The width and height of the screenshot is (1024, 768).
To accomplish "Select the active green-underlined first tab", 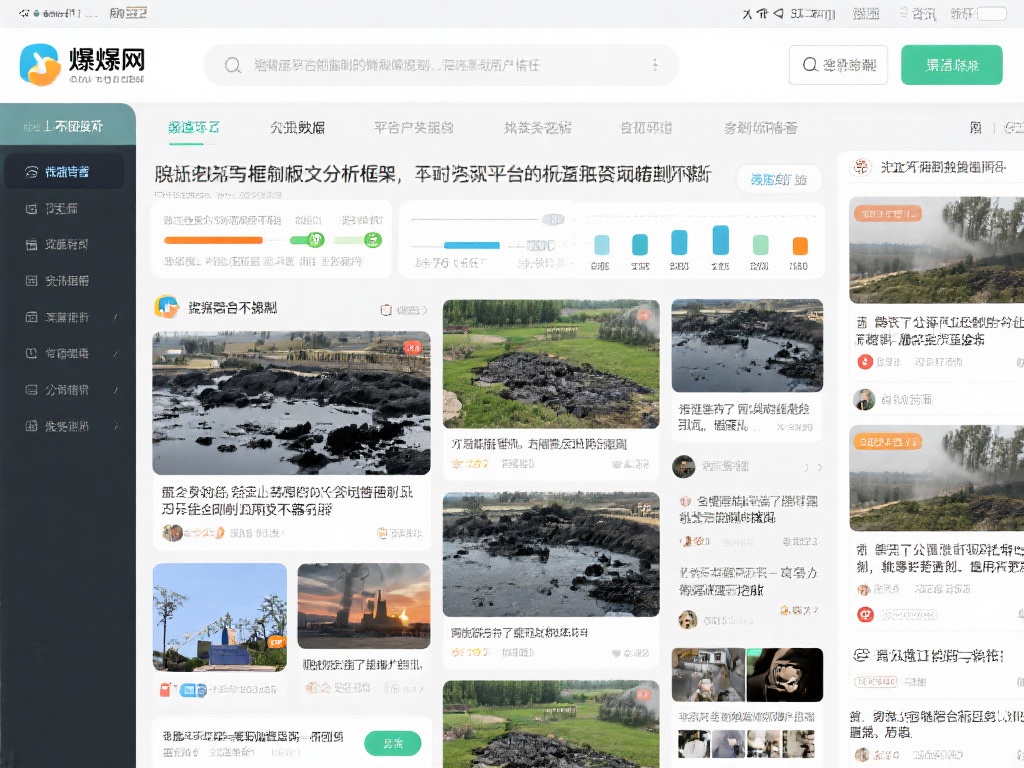I will click(x=194, y=128).
